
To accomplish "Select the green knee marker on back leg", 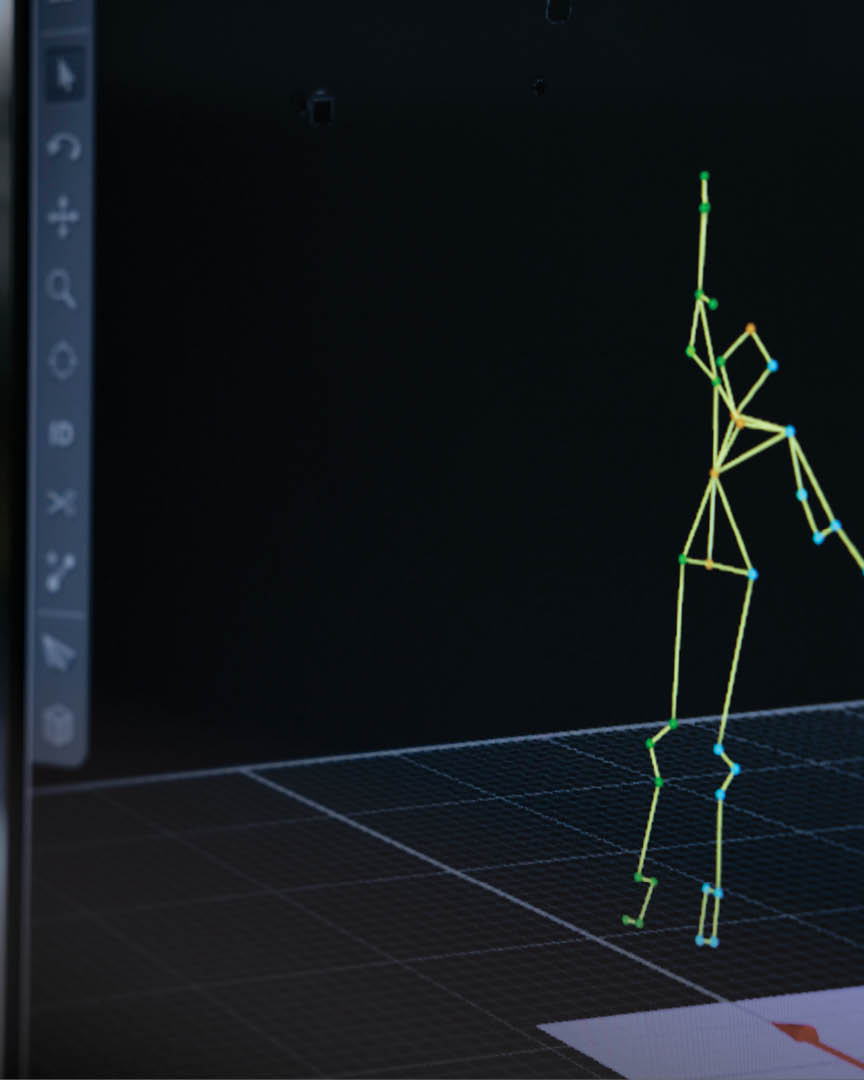I will [x=651, y=743].
